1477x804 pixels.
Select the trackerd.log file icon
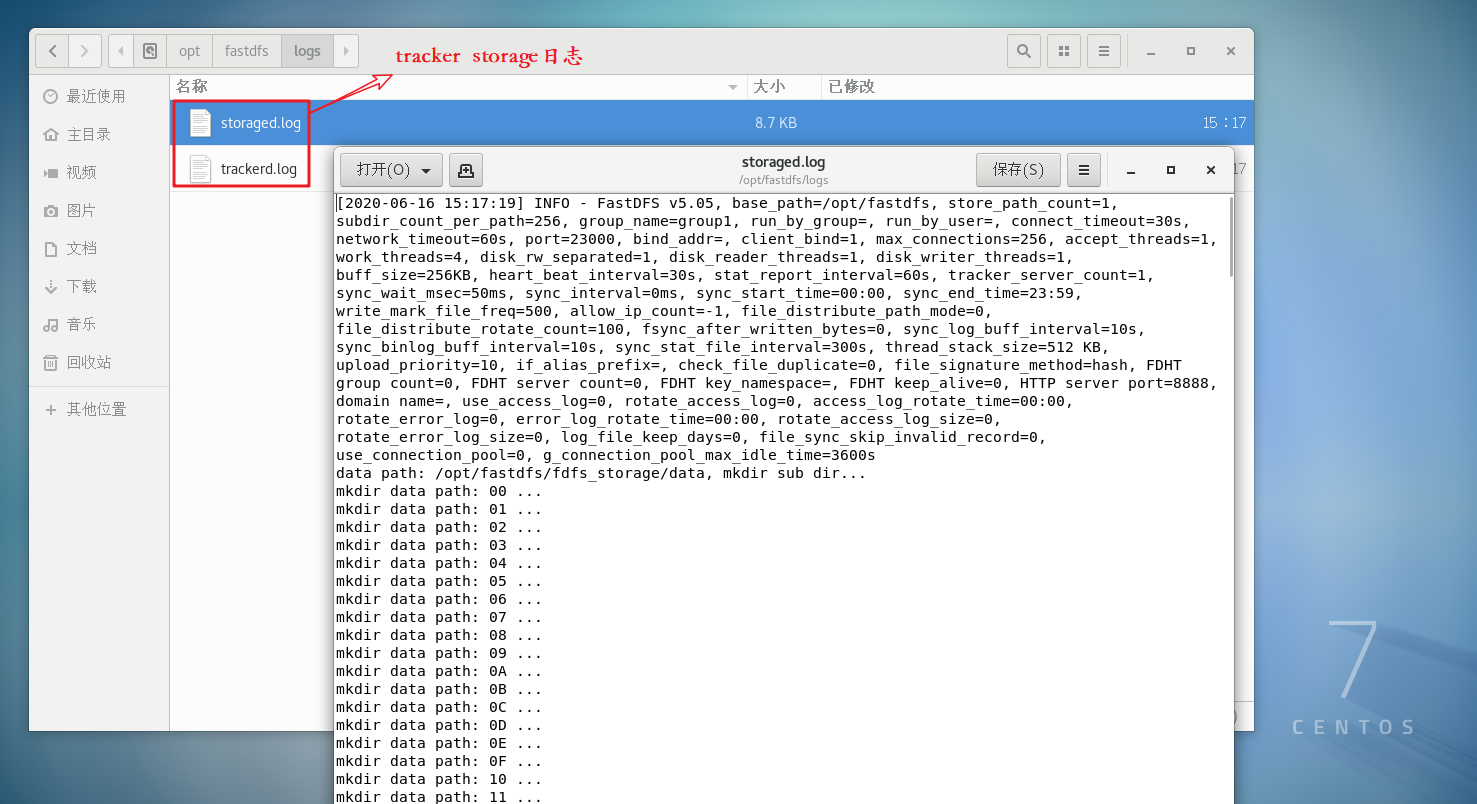coord(200,169)
